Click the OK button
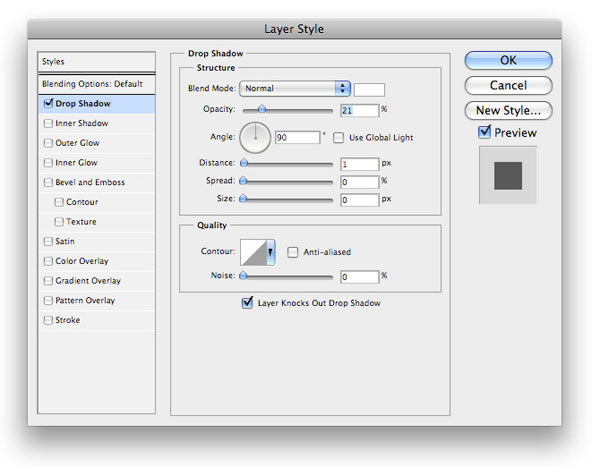 508,60
